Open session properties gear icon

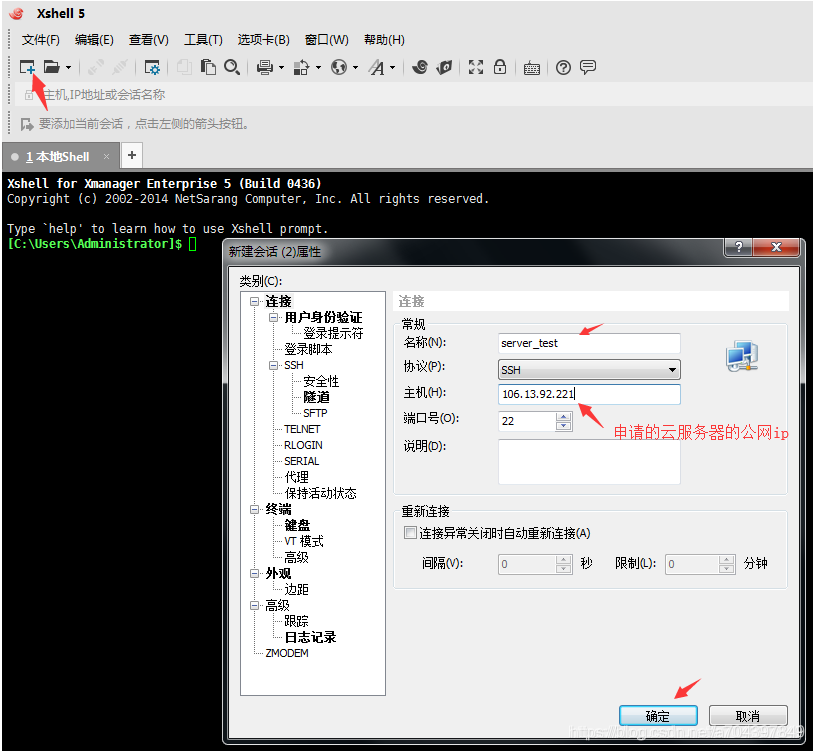152,68
